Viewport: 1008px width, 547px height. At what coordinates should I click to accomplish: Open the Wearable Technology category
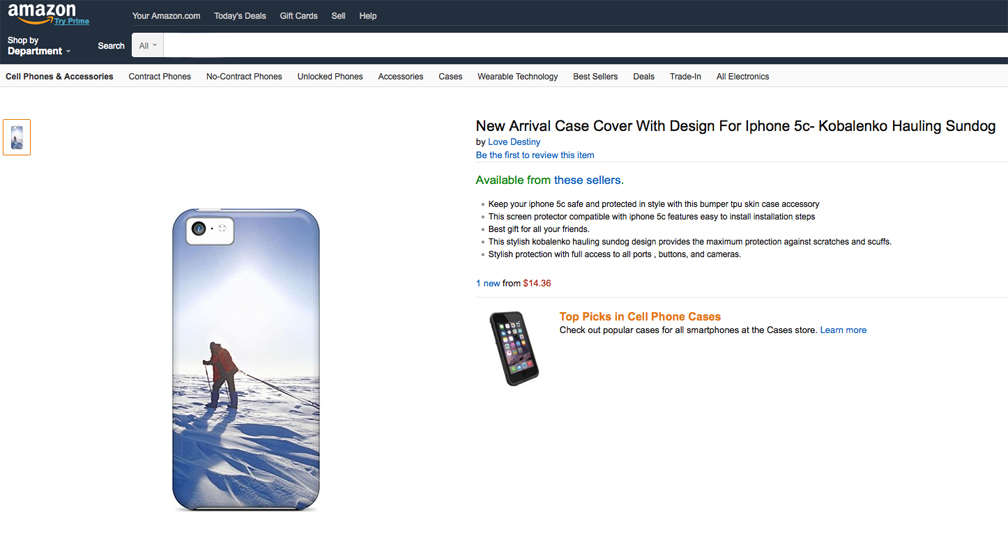(x=517, y=77)
